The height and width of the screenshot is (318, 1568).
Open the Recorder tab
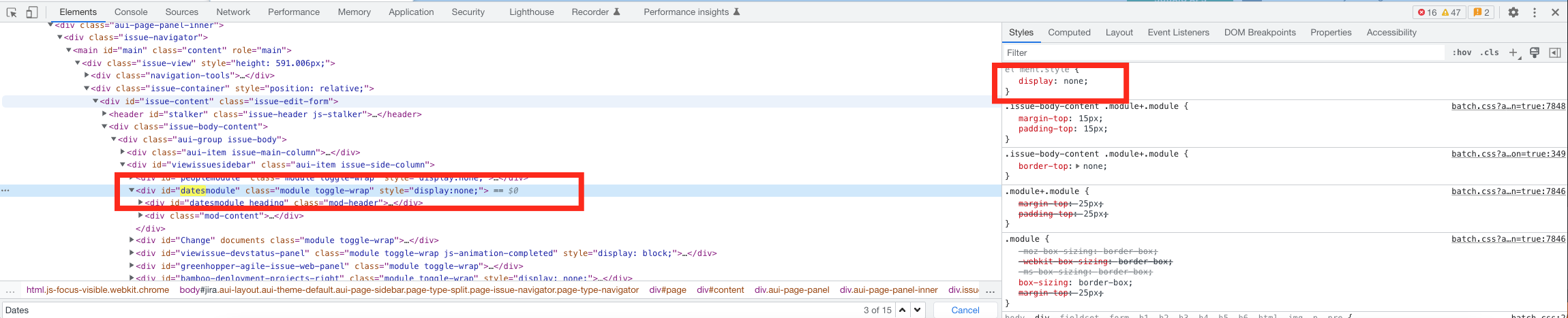pyautogui.click(x=596, y=12)
